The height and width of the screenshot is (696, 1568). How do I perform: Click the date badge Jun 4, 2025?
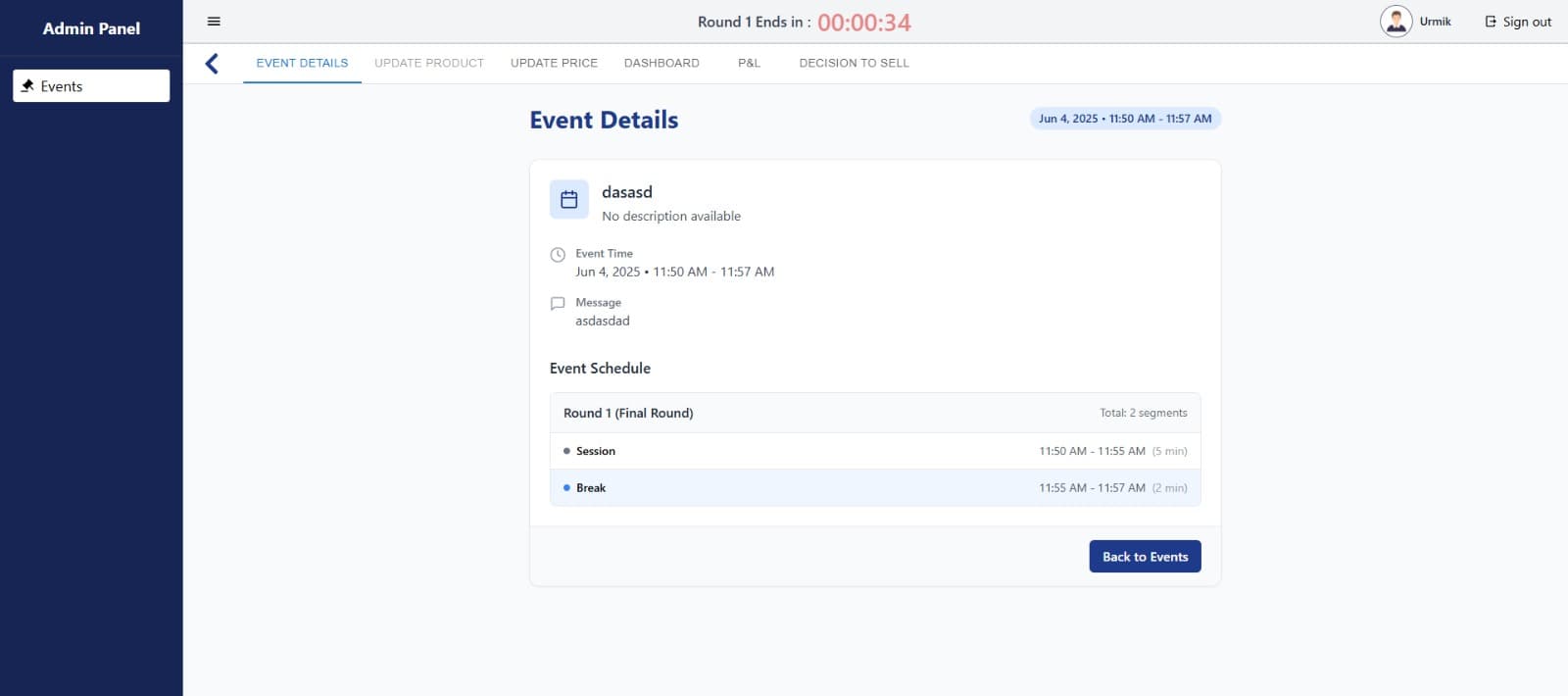(1125, 119)
